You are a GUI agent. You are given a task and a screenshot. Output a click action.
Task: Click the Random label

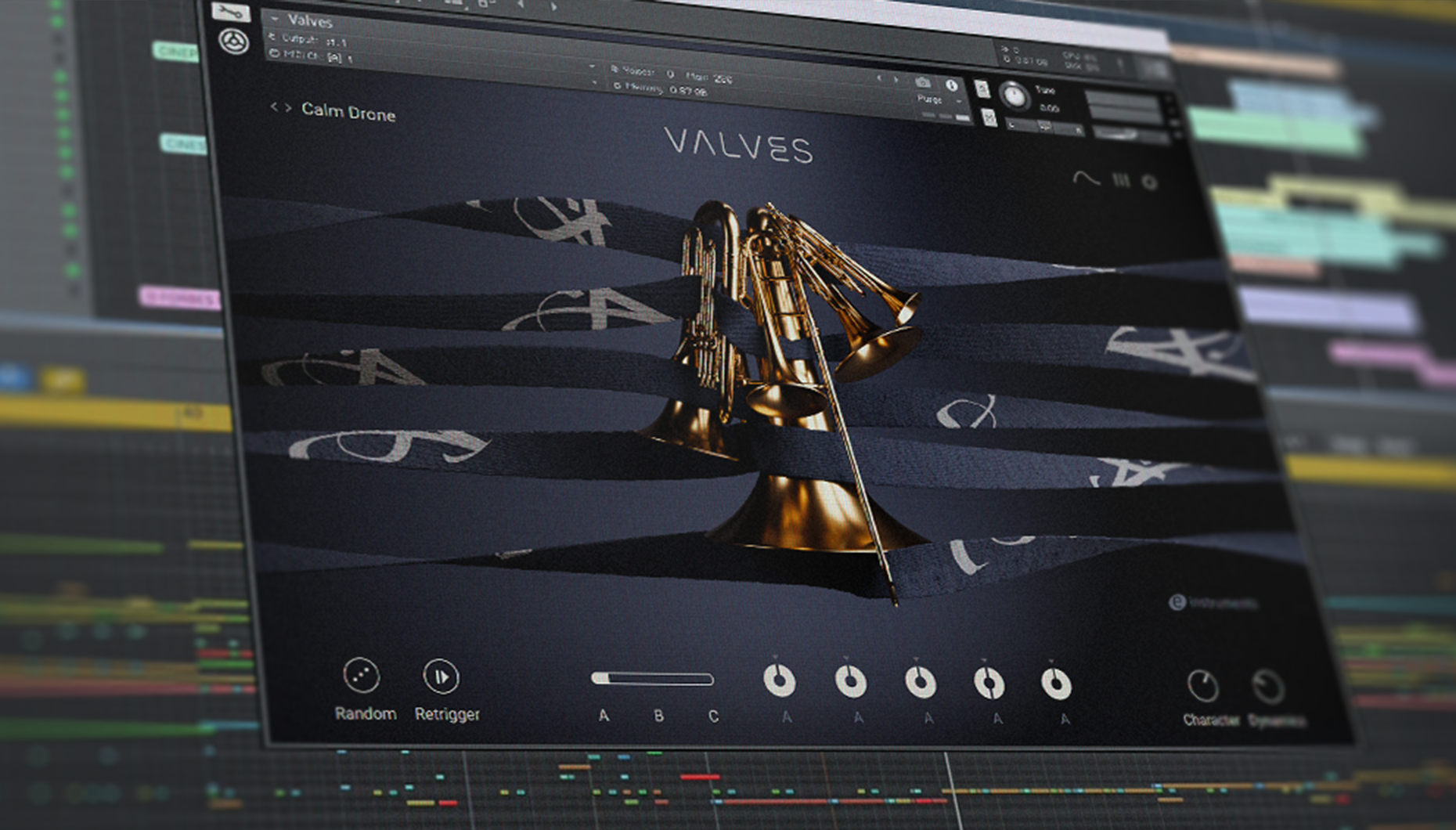pos(366,713)
